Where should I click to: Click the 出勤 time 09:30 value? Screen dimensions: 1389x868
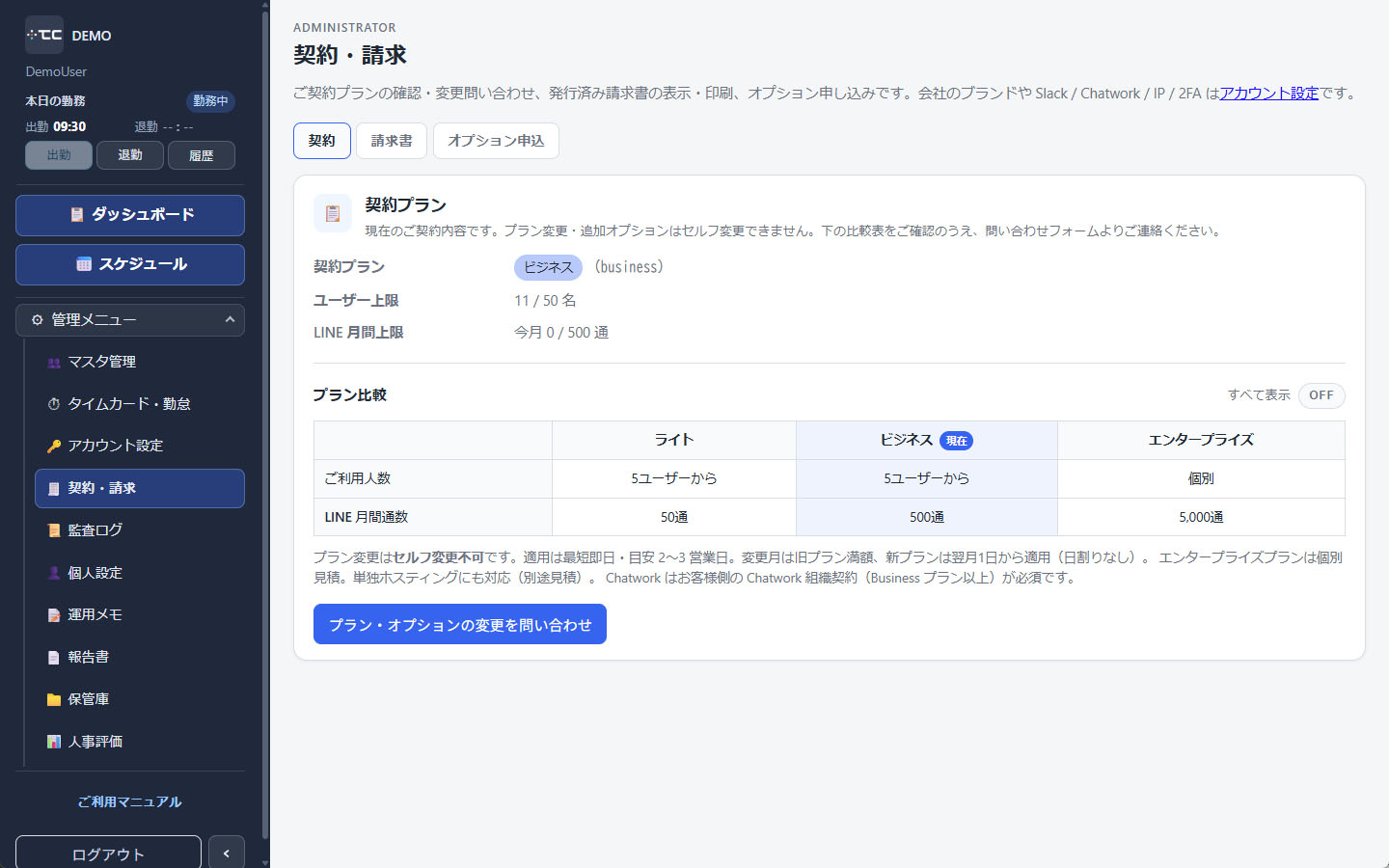(69, 126)
